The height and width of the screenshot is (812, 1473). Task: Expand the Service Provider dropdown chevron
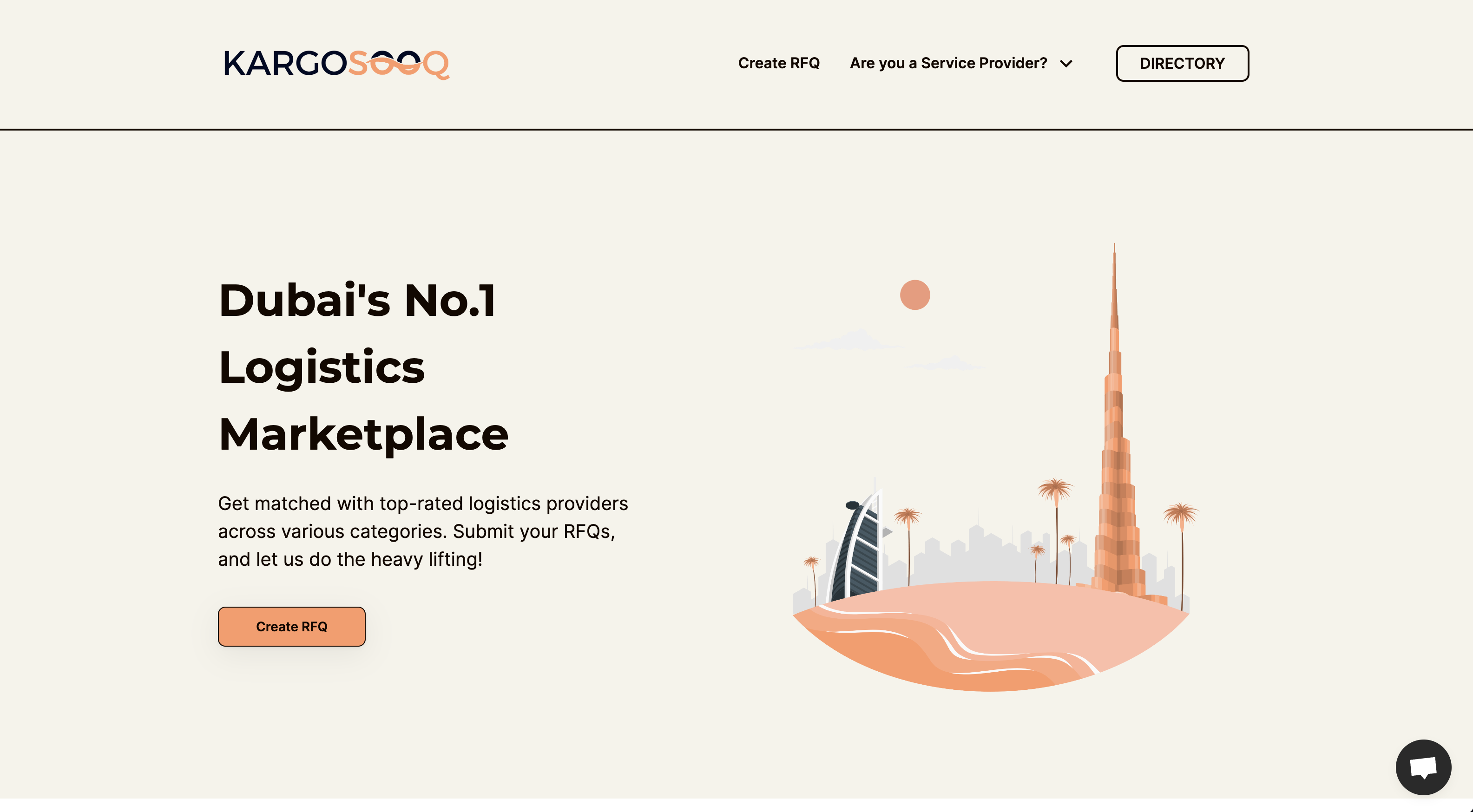coord(1066,64)
